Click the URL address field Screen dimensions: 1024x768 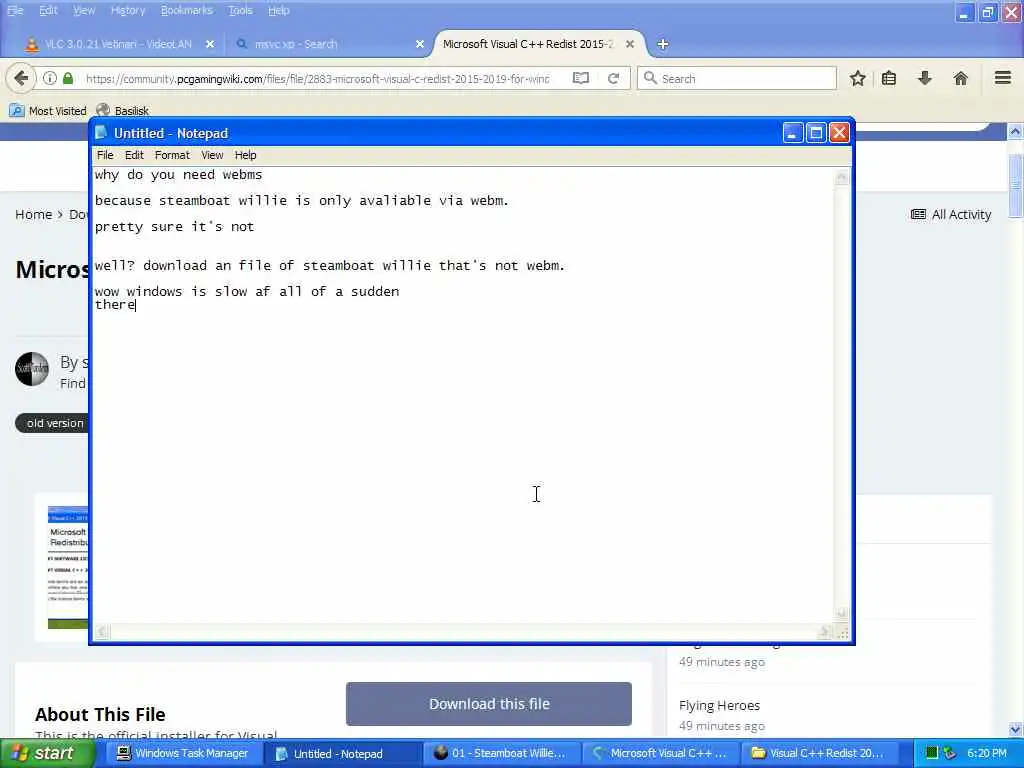click(318, 78)
